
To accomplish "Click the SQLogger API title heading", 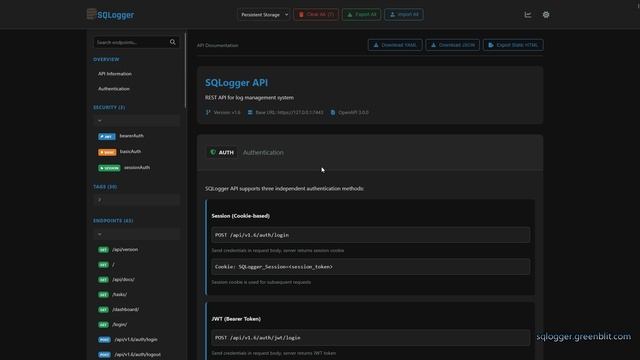I will coord(236,82).
